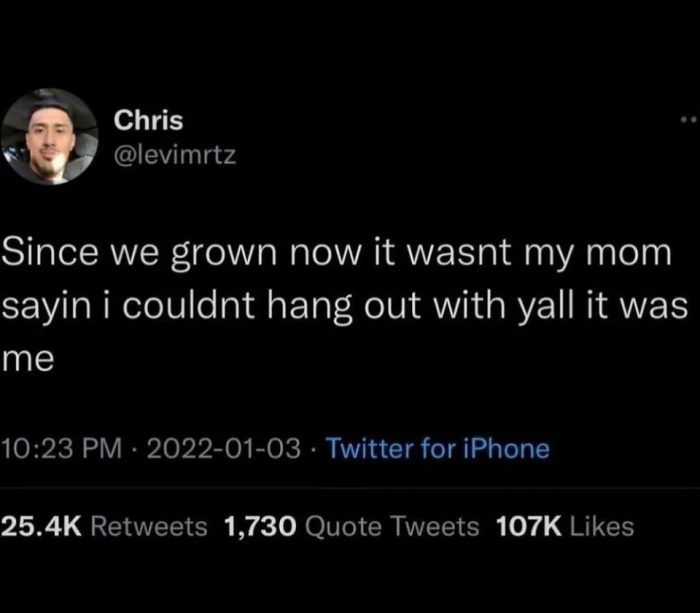700x613 pixels.
Task: Click the tweet line starting "Since we grown"
Action: point(335,254)
